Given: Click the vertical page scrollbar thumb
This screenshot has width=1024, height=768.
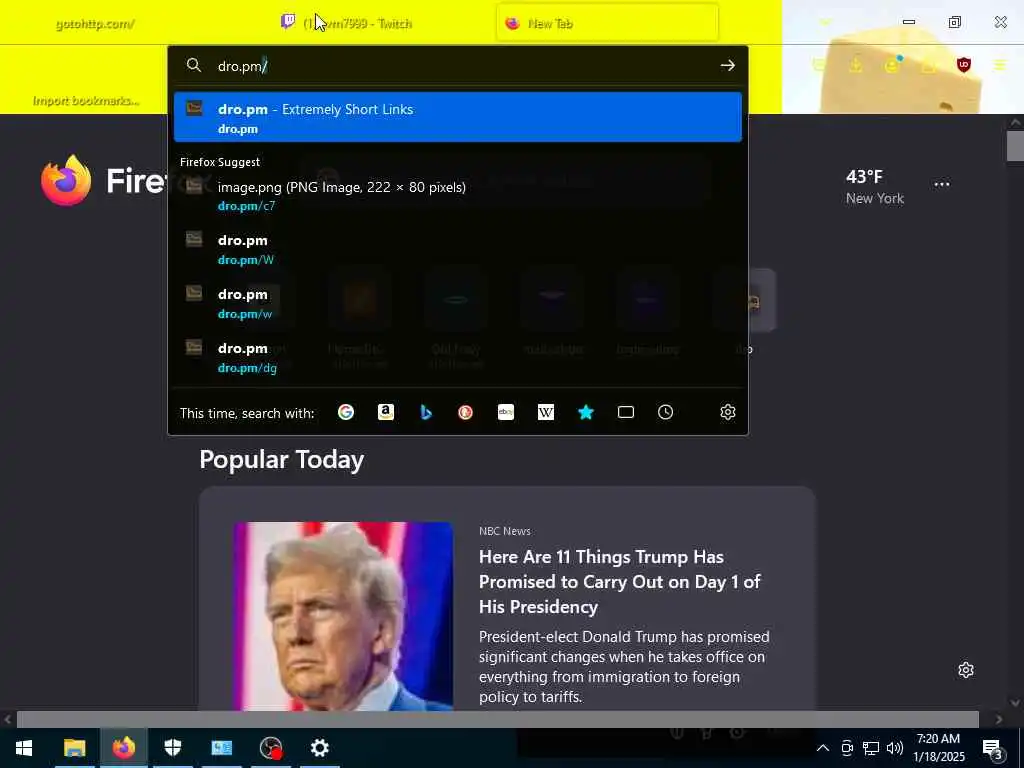Looking at the screenshot, I should point(1015,146).
